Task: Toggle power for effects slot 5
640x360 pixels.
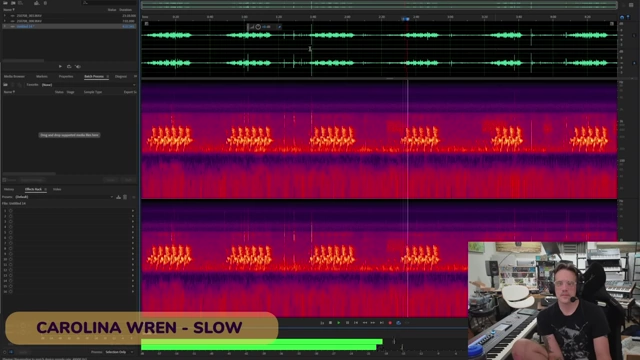Action: (11, 232)
